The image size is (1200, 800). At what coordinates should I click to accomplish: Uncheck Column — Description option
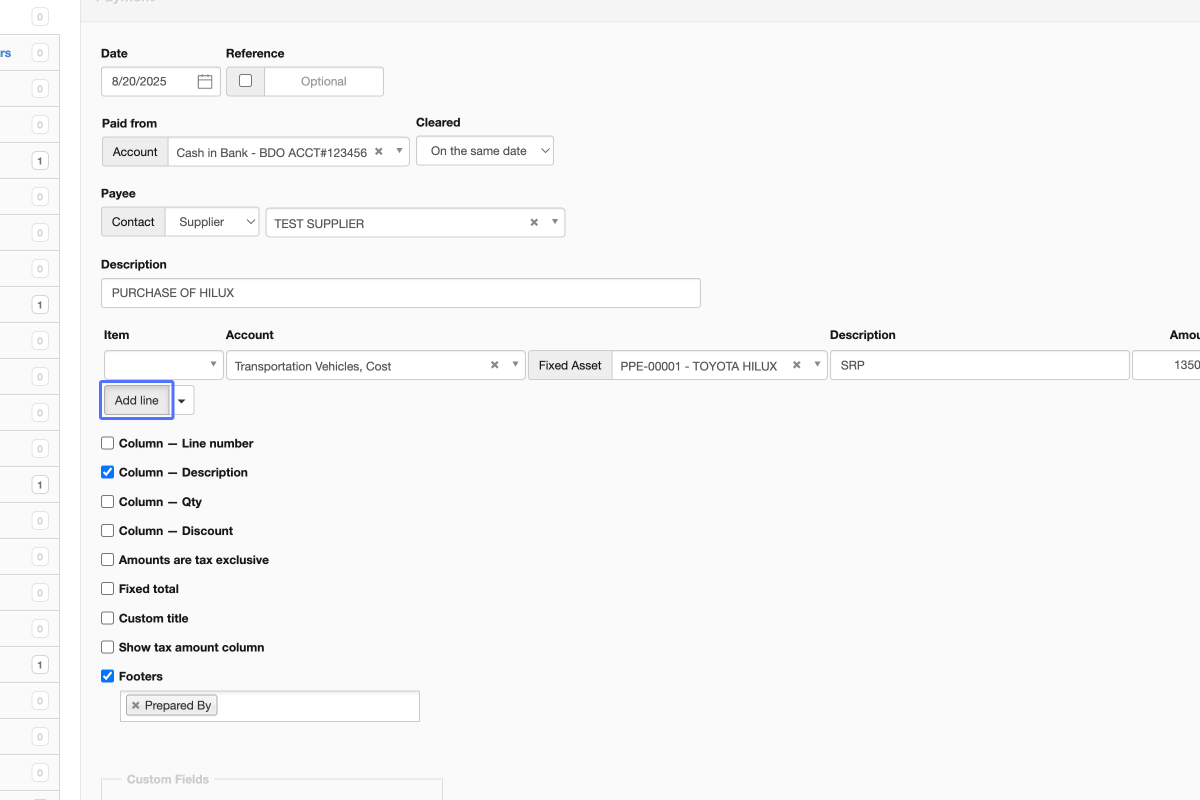(x=108, y=472)
